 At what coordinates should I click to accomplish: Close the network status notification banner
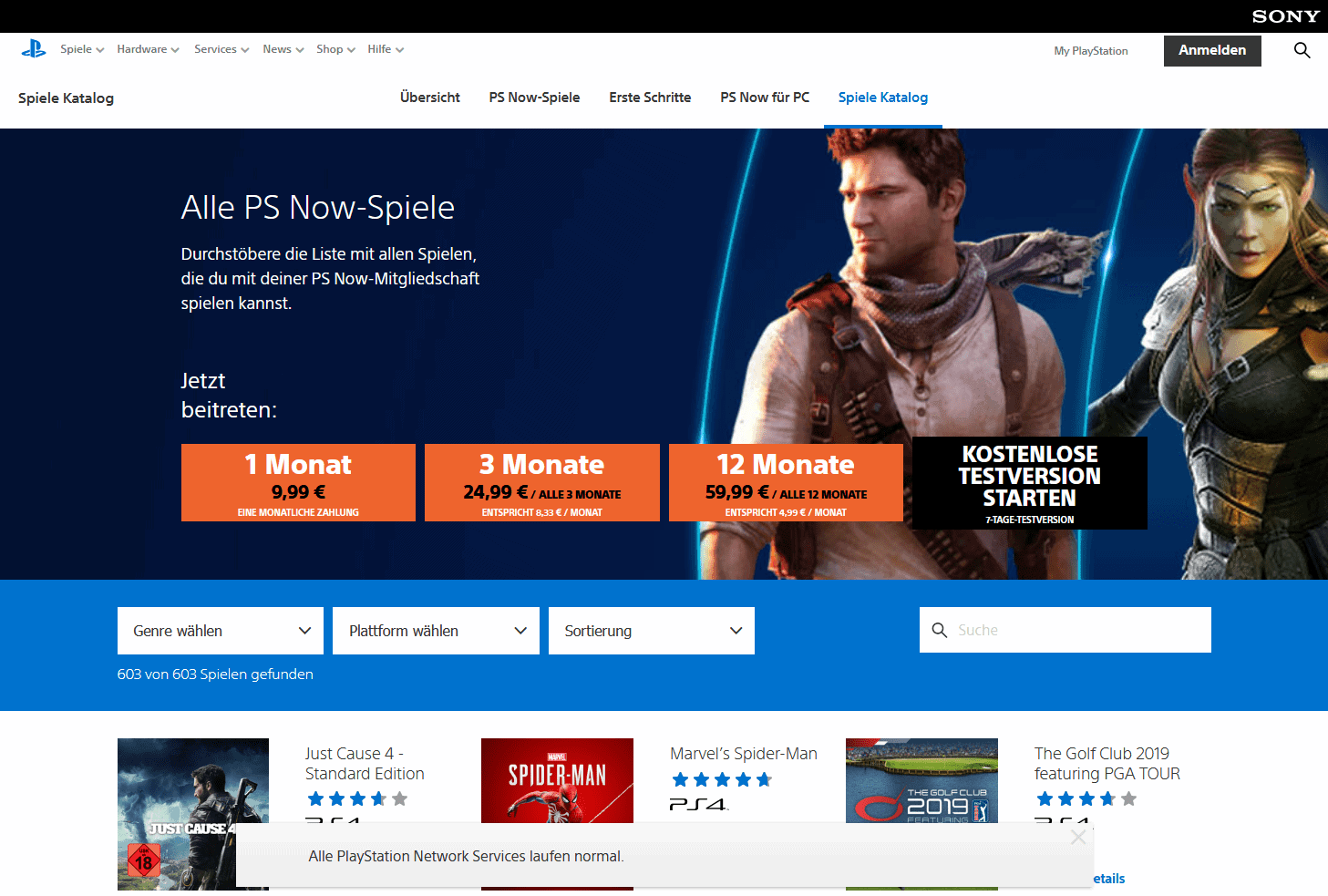(1078, 837)
